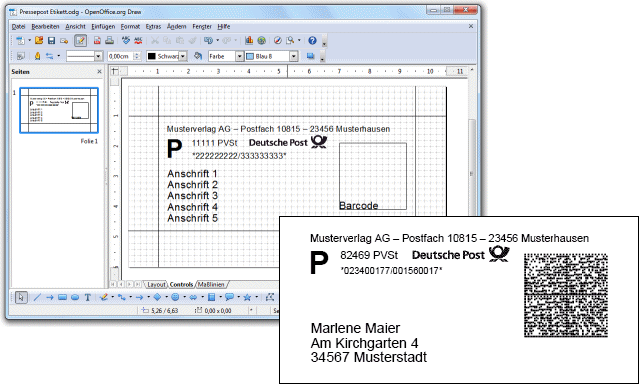Close the Seiten panel
This screenshot has height=384, width=639.
pyautogui.click(x=99, y=72)
